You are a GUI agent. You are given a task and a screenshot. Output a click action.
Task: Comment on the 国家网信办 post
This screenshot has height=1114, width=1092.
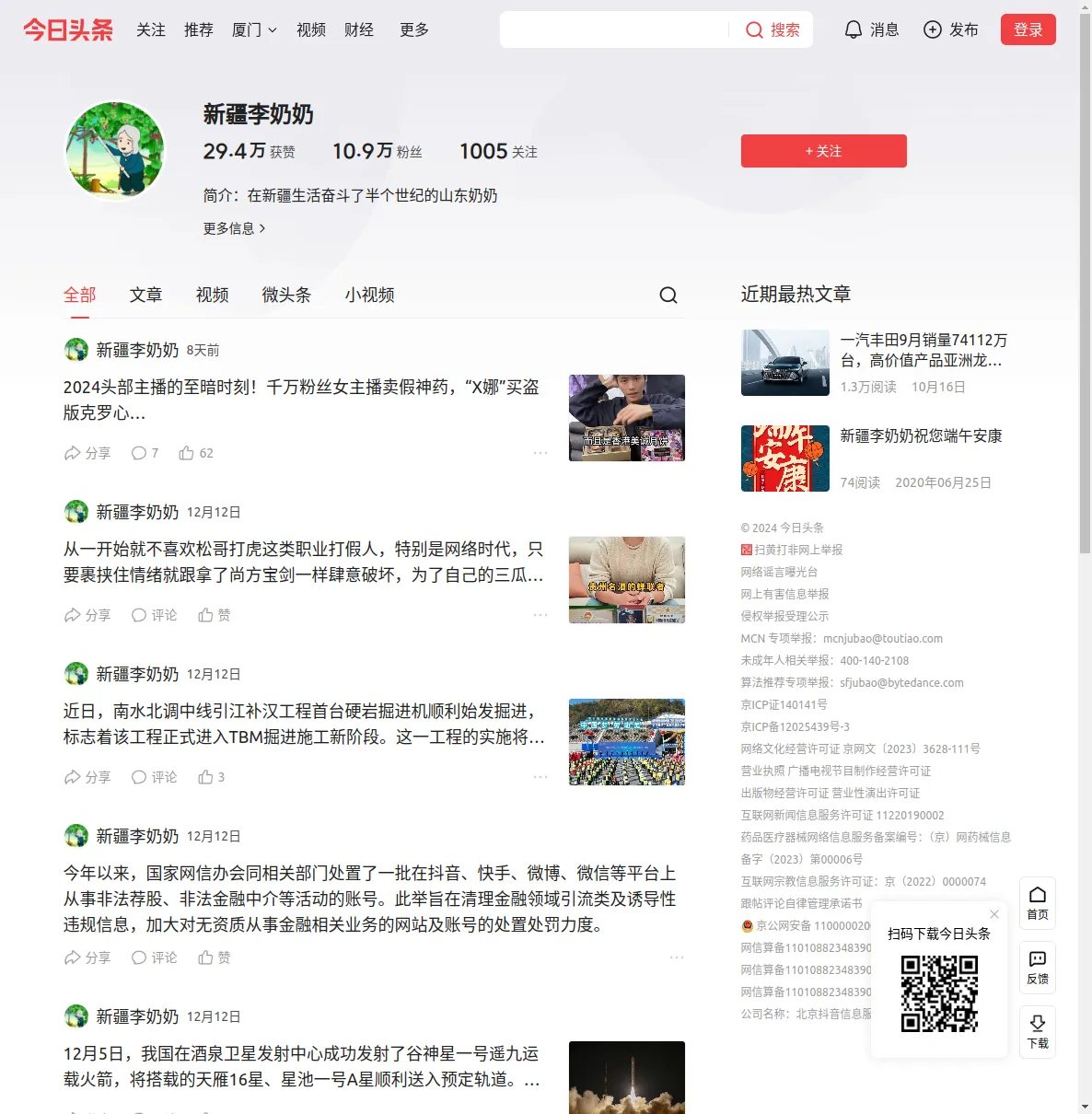pos(154,957)
